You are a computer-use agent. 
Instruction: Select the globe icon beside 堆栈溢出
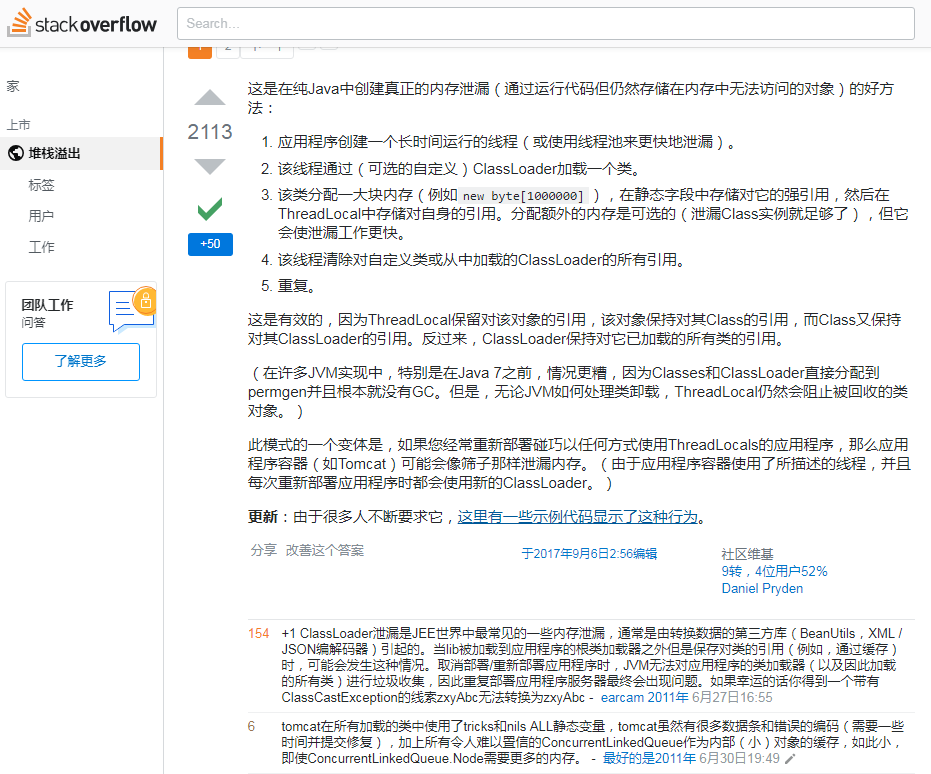click(14, 153)
